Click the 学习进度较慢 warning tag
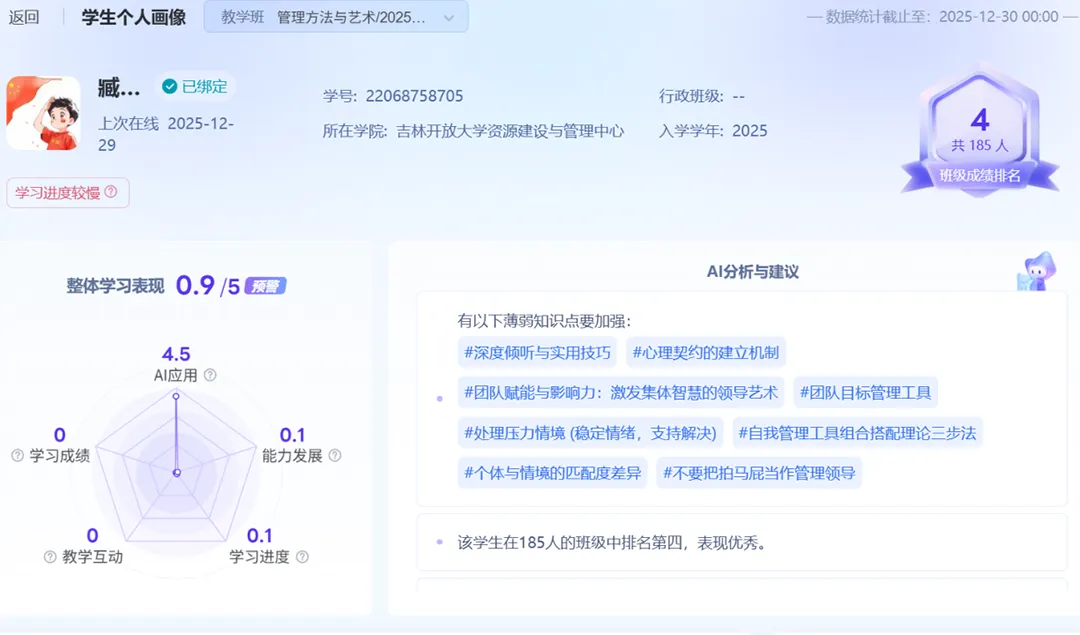The width and height of the screenshot is (1080, 635). point(68,192)
